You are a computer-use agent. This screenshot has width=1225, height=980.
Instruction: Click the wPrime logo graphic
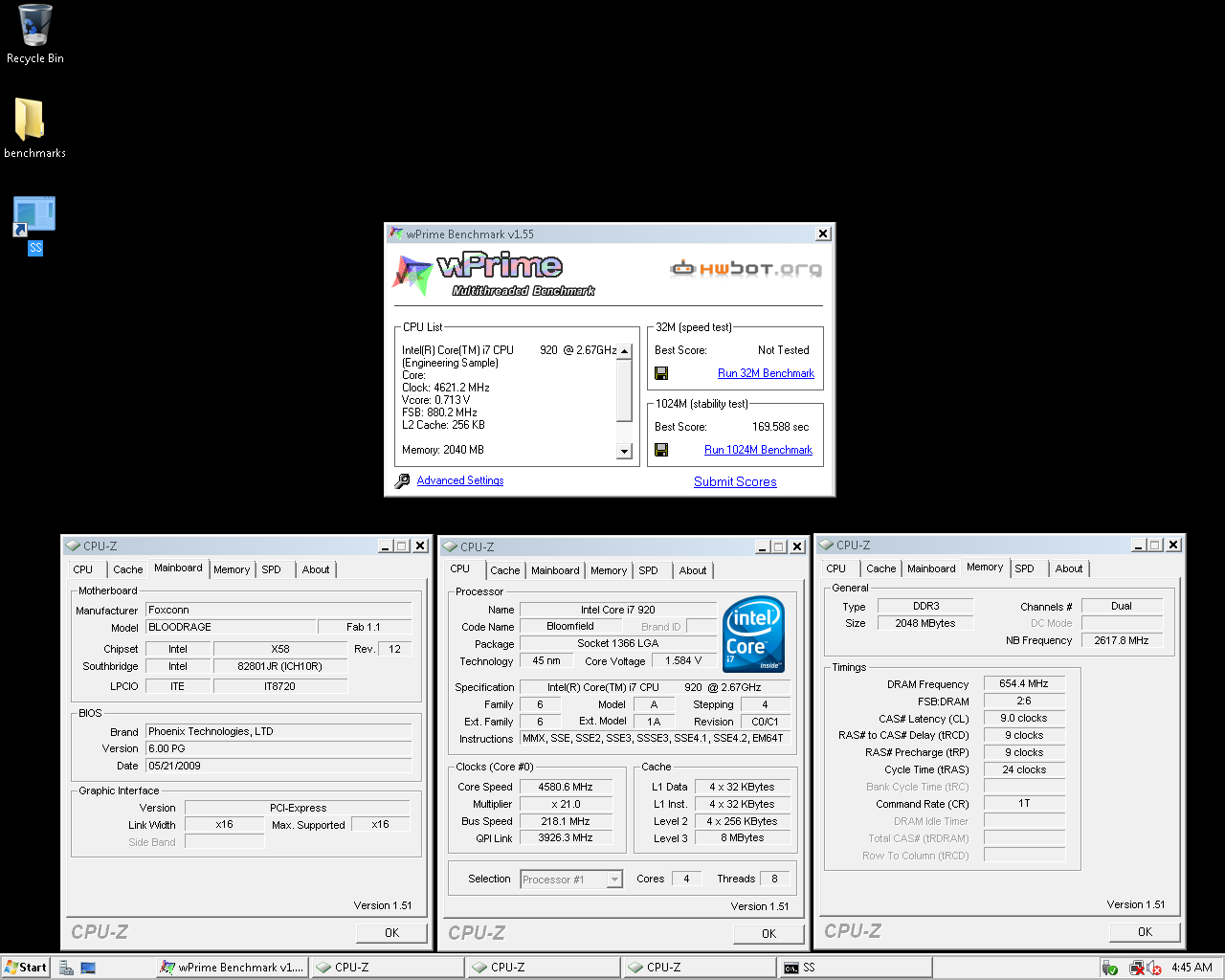click(x=493, y=275)
